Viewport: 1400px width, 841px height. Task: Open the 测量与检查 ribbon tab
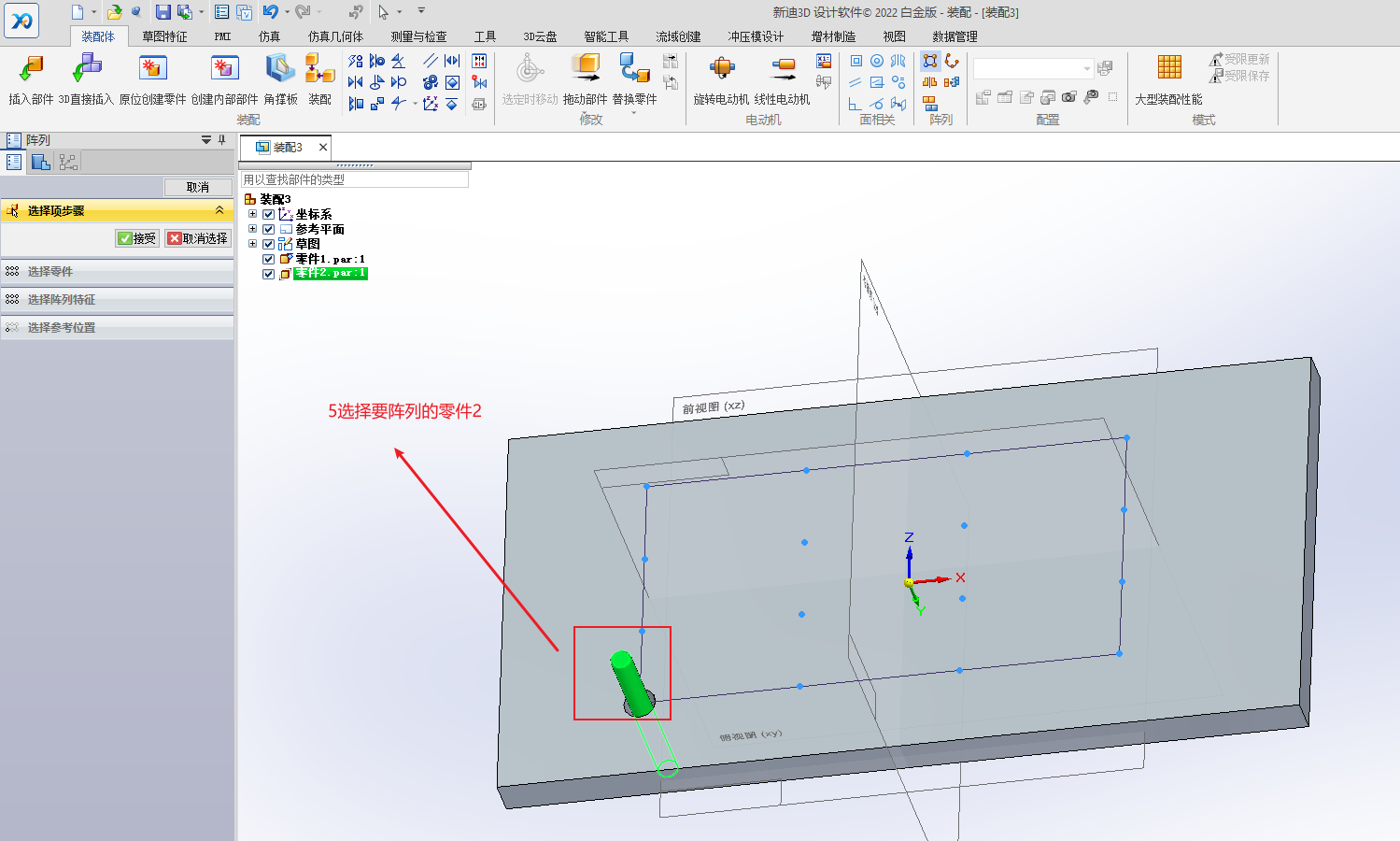(x=418, y=36)
